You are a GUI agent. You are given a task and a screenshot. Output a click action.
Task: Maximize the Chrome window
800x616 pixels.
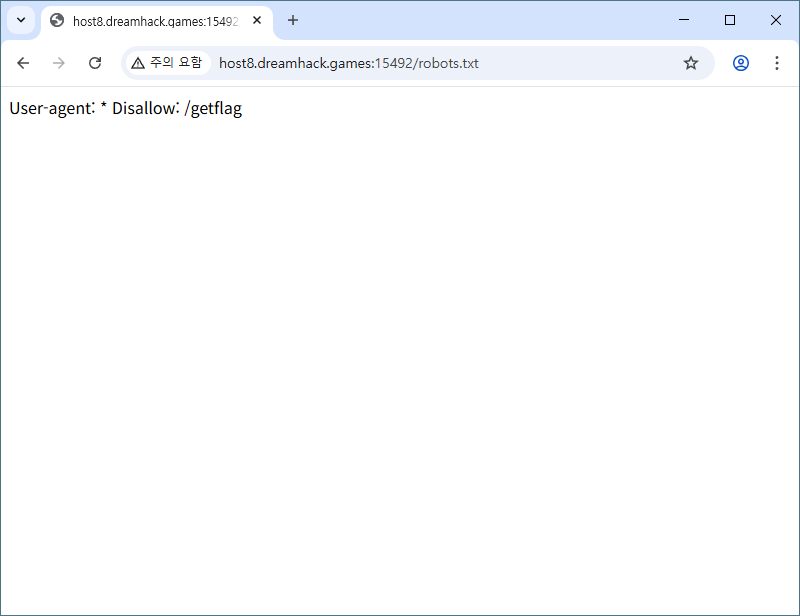click(730, 20)
